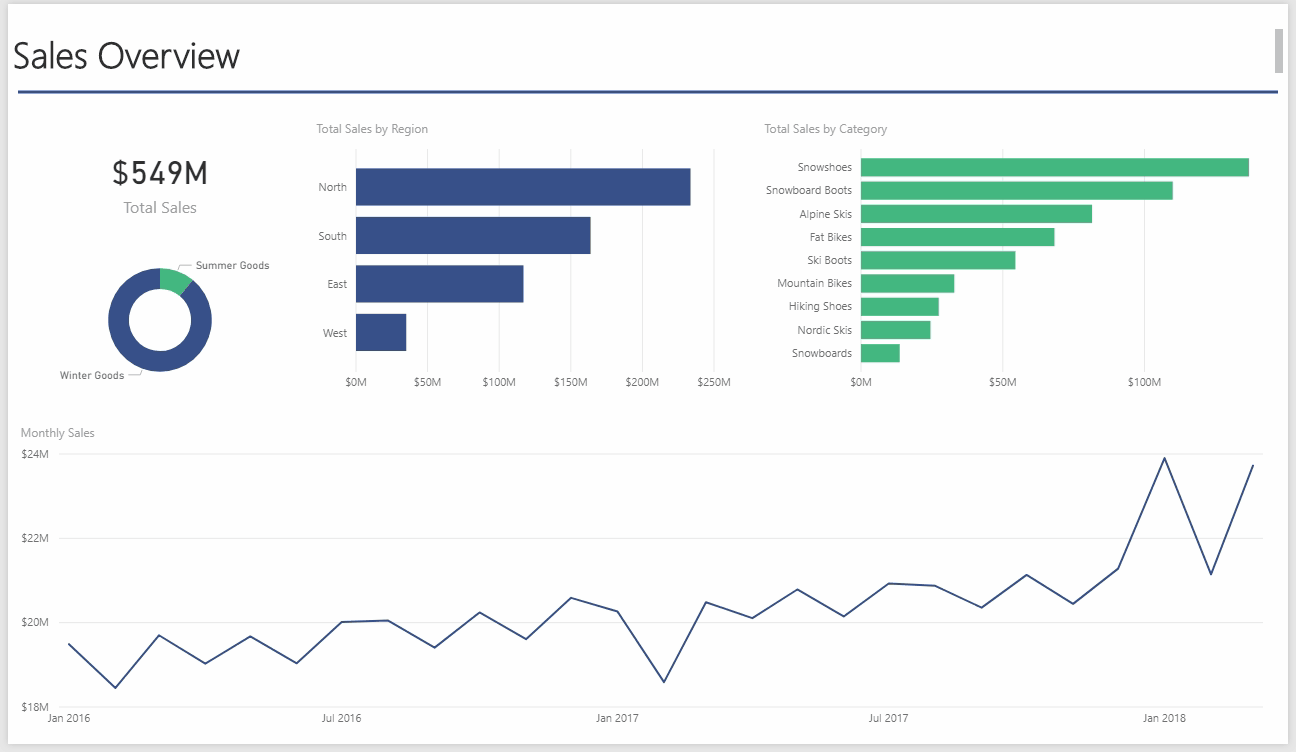
Task: Click the Fat Bikes category bar
Action: pyautogui.click(x=957, y=237)
